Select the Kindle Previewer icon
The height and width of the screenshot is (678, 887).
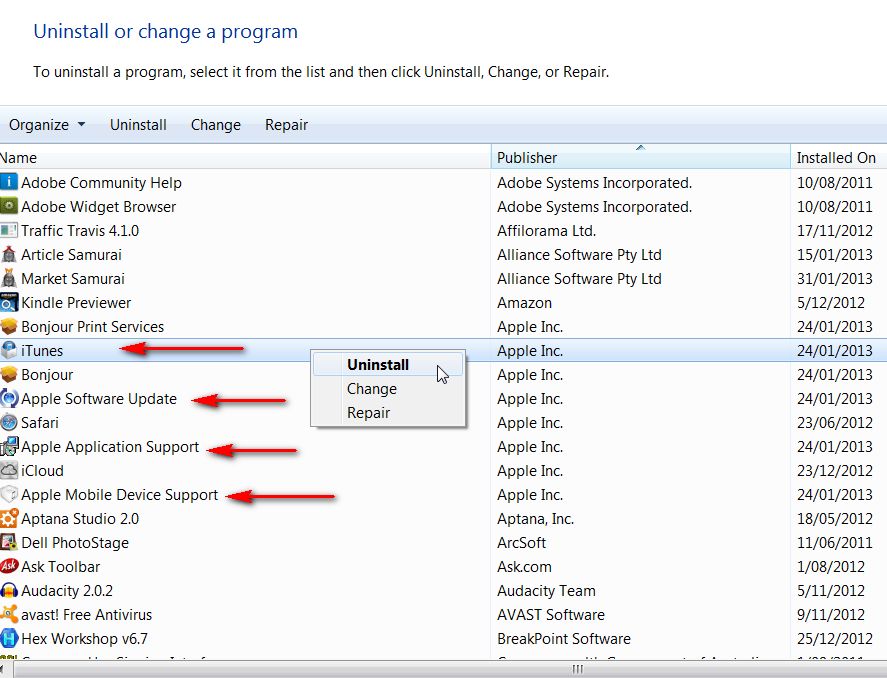coord(8,302)
